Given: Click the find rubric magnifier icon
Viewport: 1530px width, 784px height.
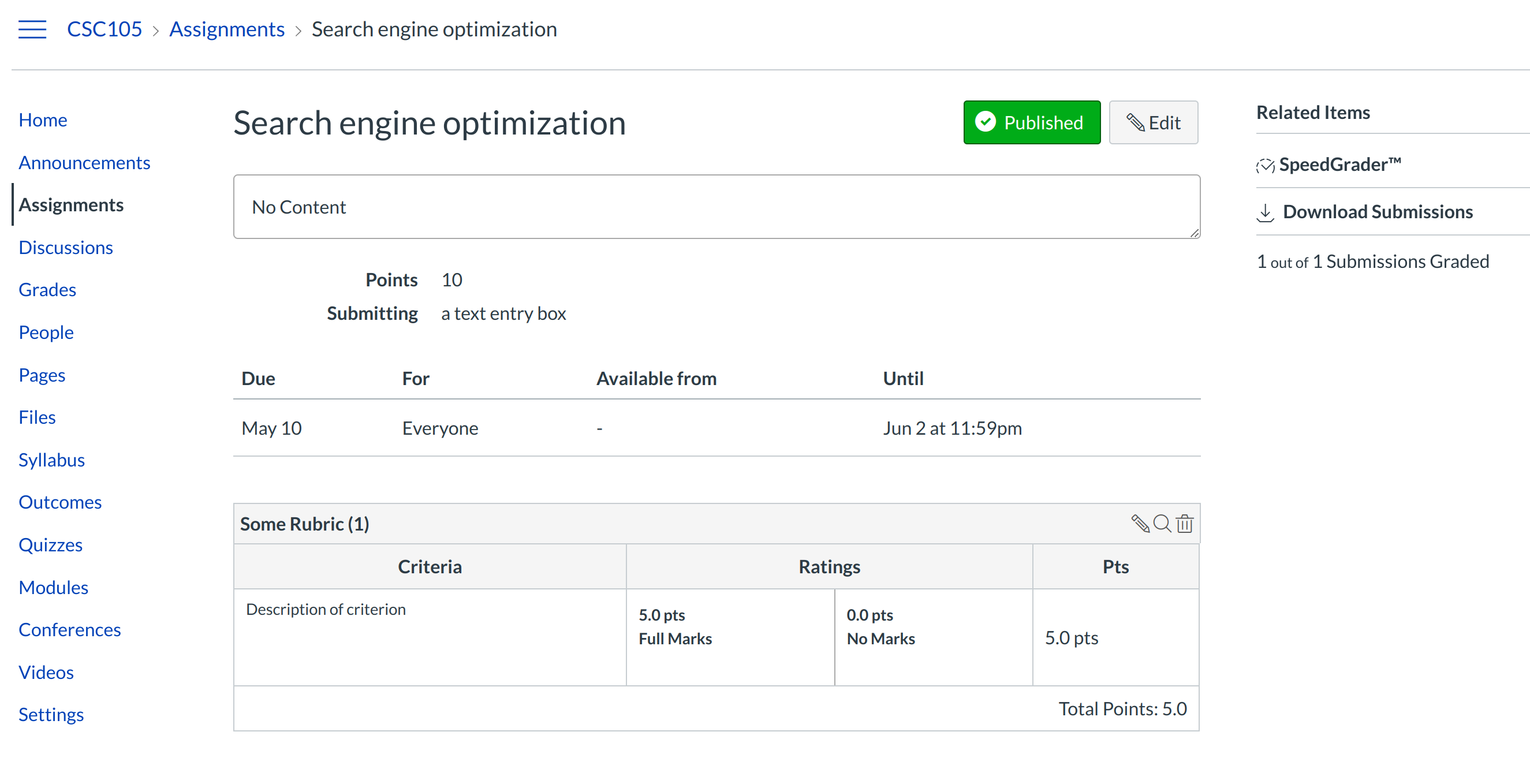Looking at the screenshot, I should pyautogui.click(x=1162, y=523).
